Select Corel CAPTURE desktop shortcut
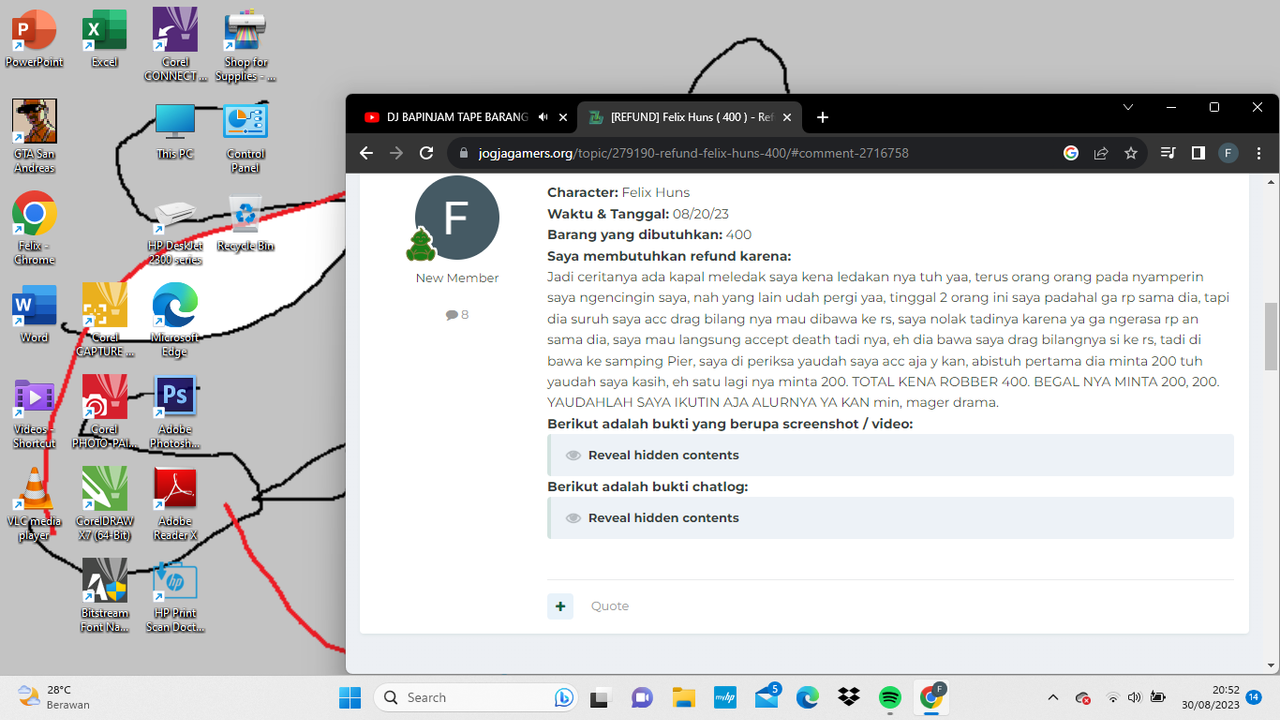The image size is (1280, 720). click(x=104, y=320)
